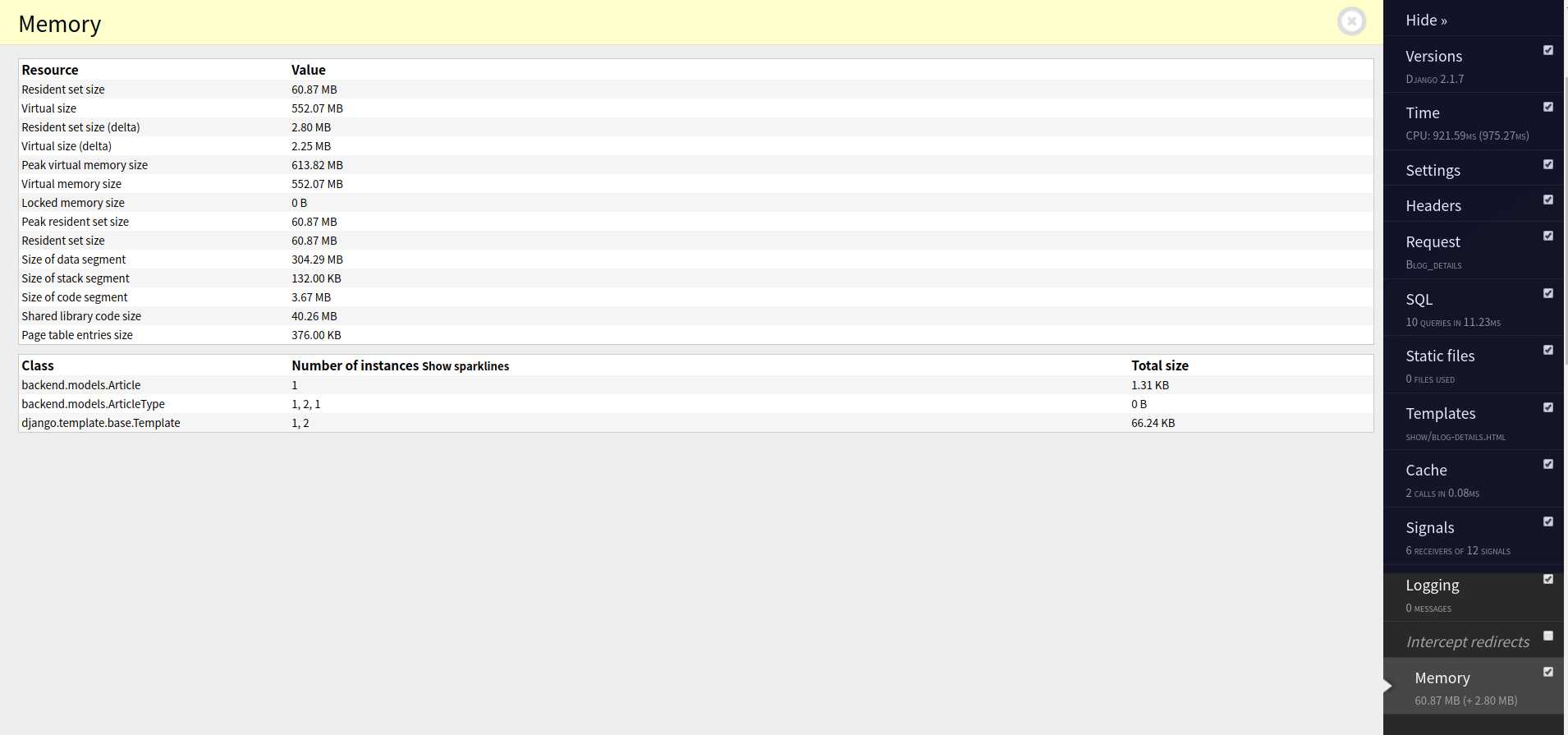Open the Headers panel

tap(1433, 205)
